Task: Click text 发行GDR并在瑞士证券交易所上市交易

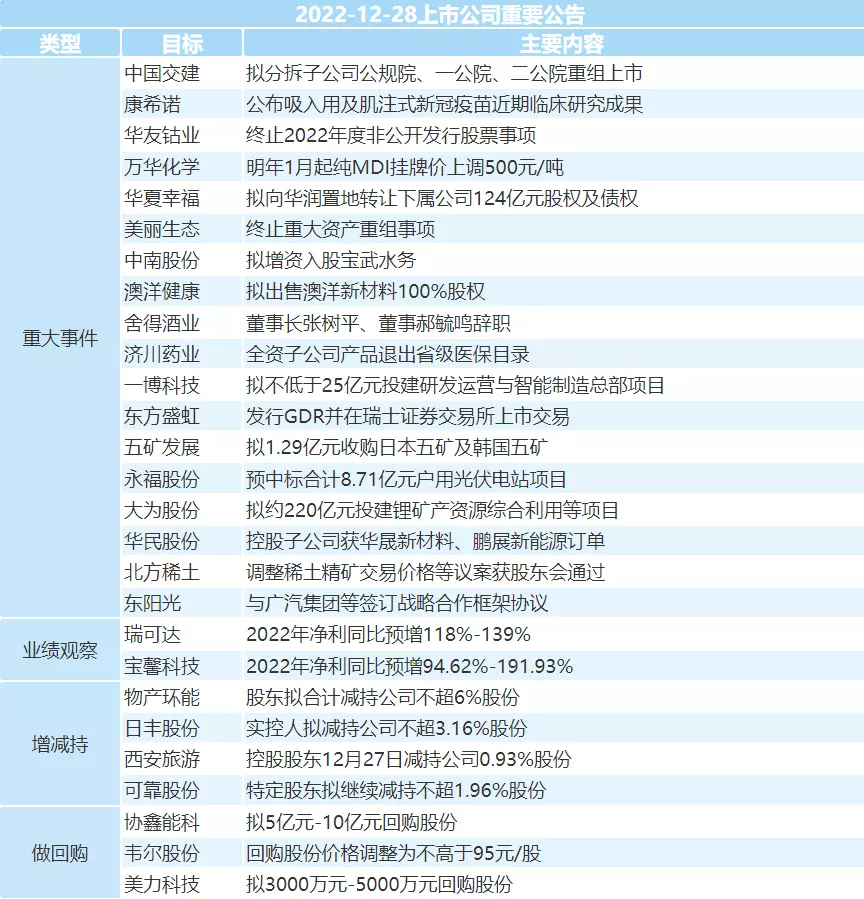Action: [408, 416]
